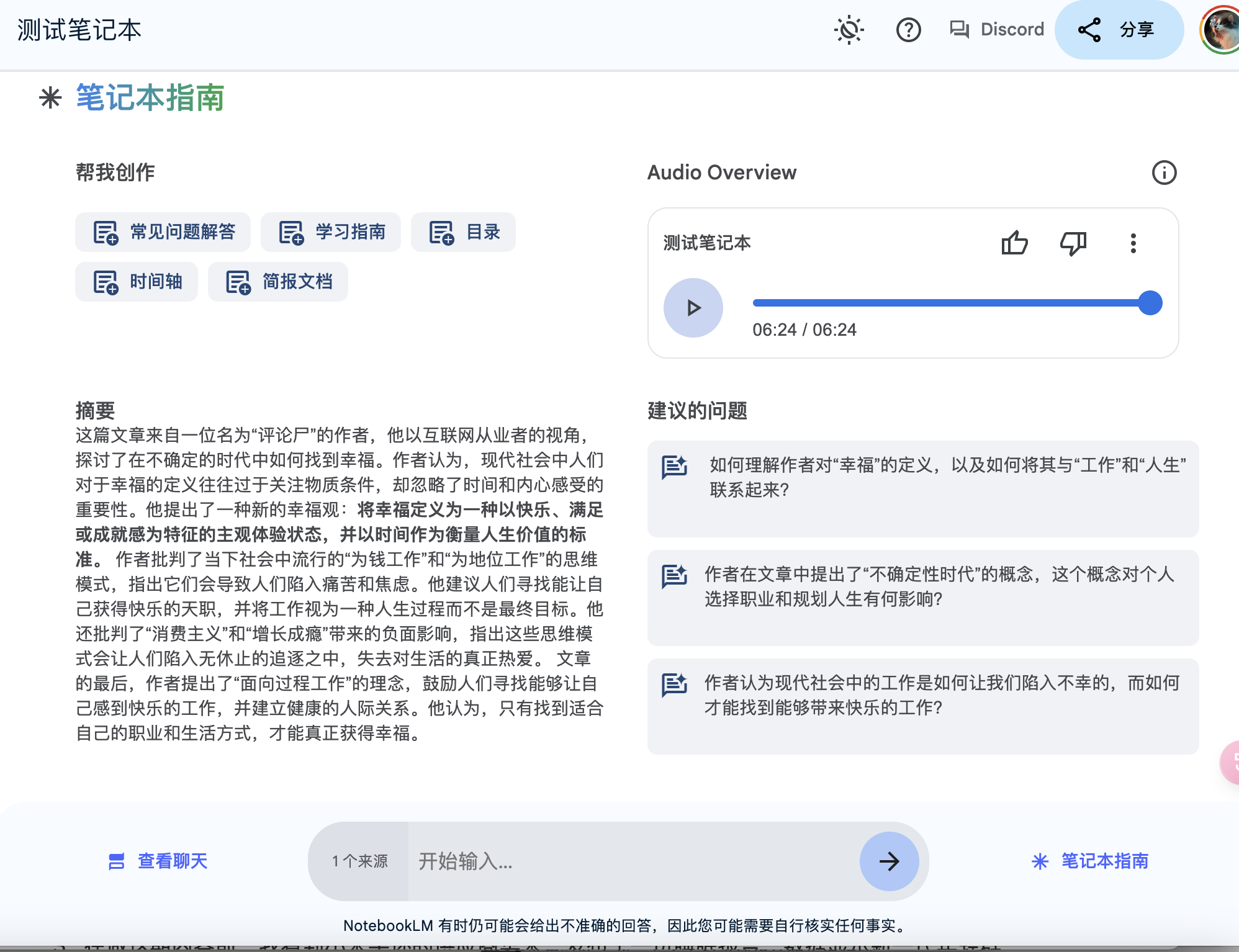Generate a 学习指南 study guide
Viewport: 1239px width, 952px height.
[x=331, y=232]
